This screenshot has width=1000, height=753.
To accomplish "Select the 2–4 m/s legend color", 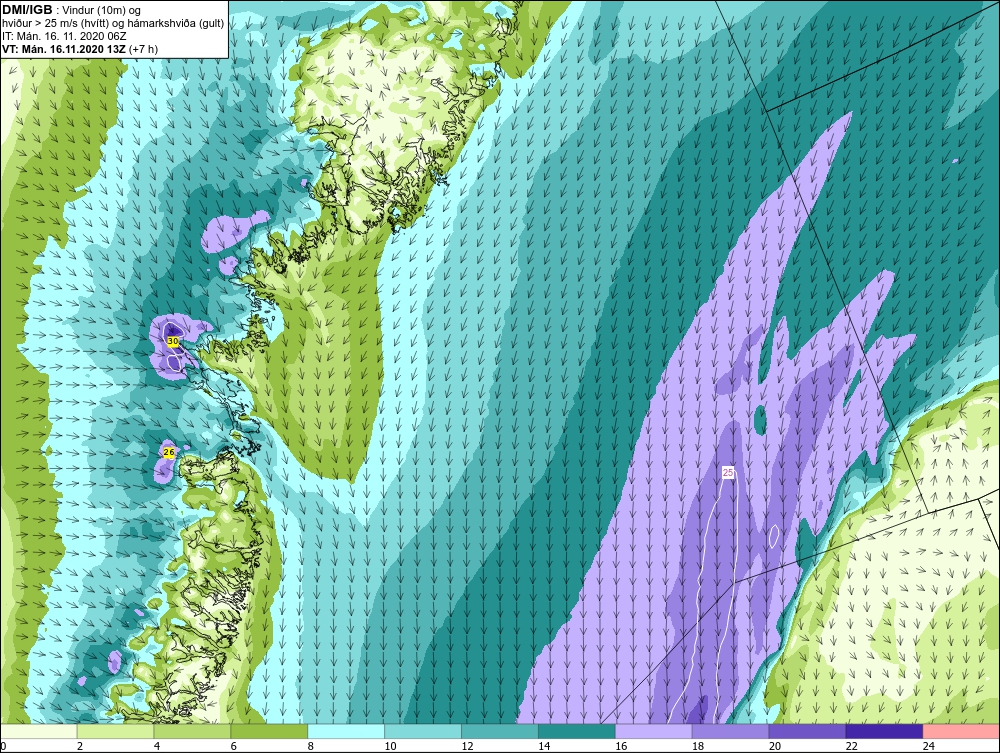I will [x=115, y=731].
